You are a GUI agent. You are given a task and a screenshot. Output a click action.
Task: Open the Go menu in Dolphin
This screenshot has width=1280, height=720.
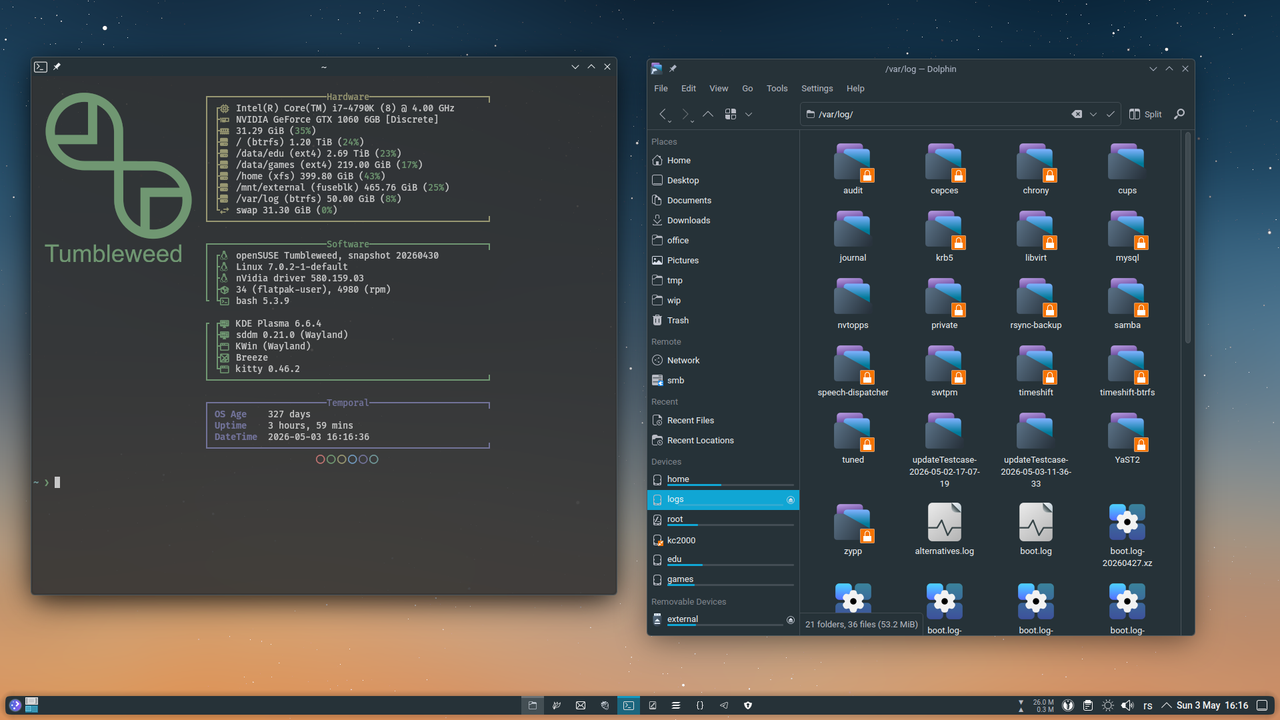(x=747, y=88)
